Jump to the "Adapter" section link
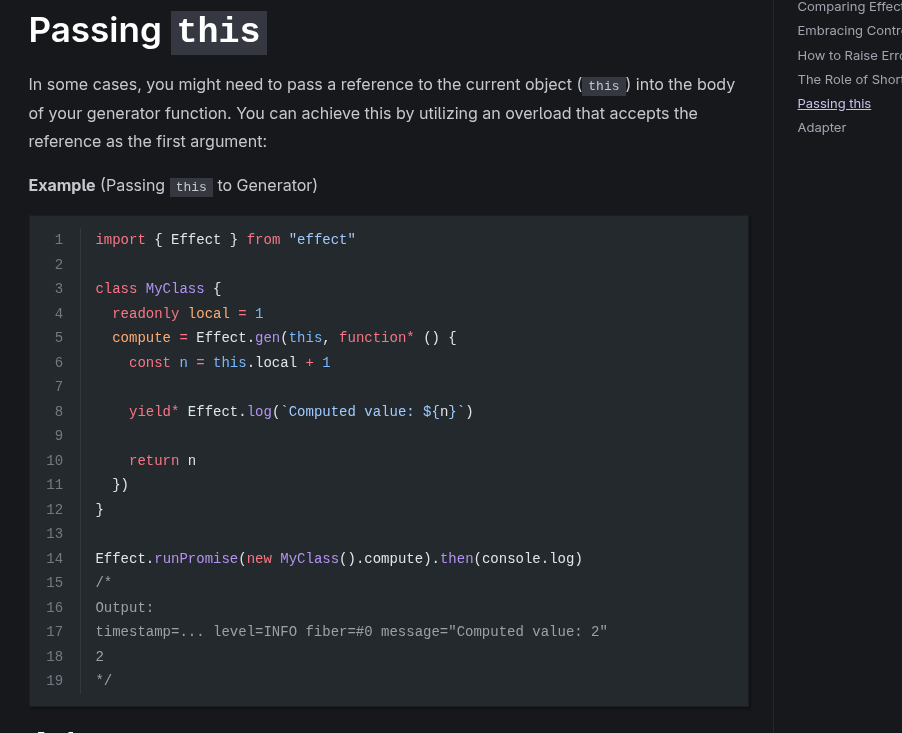Screen dimensions: 902x733 (821, 128)
